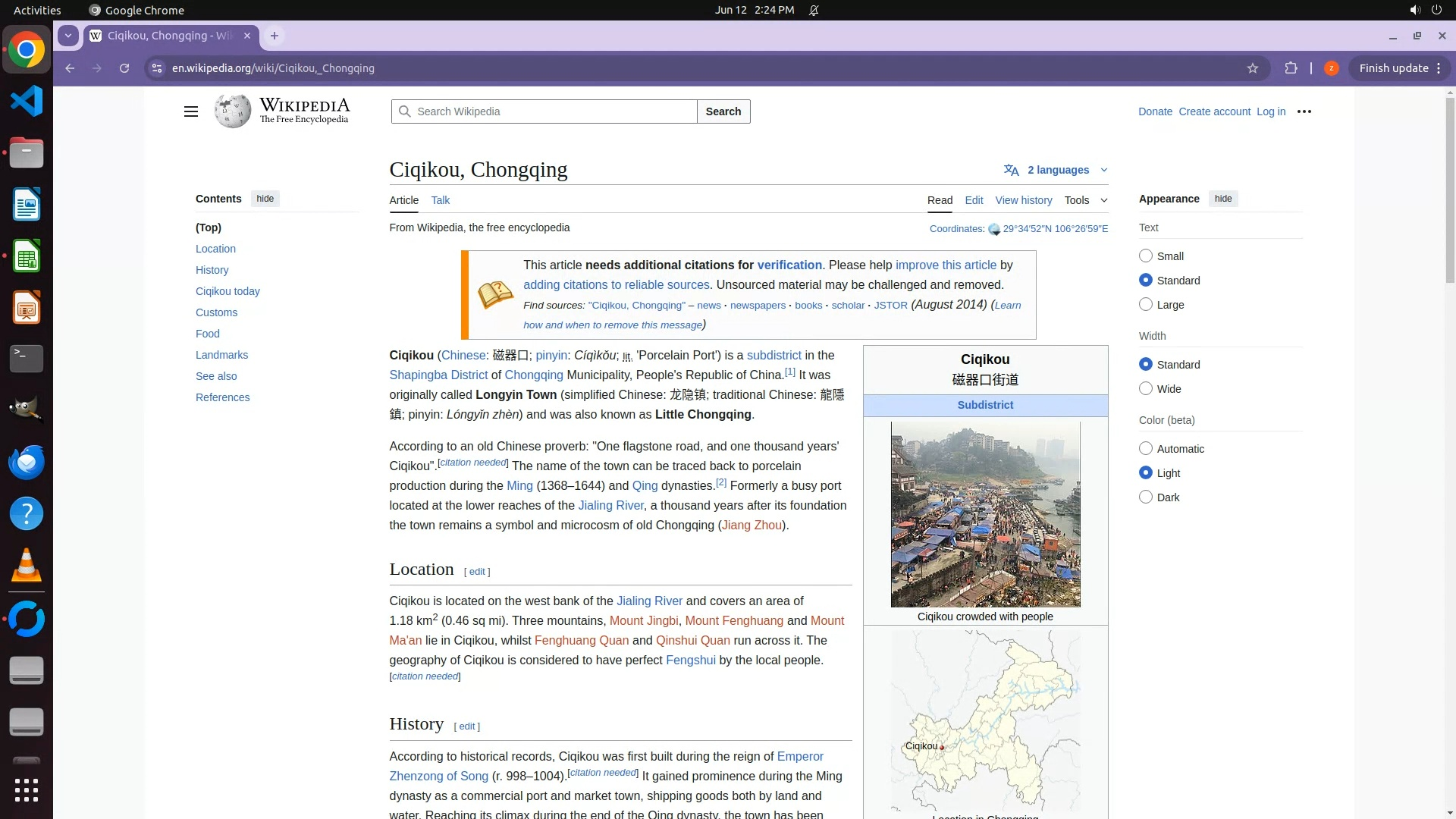Bookmark this page with the star icon
Viewport: 1456px width, 819px height.
pyautogui.click(x=1253, y=68)
